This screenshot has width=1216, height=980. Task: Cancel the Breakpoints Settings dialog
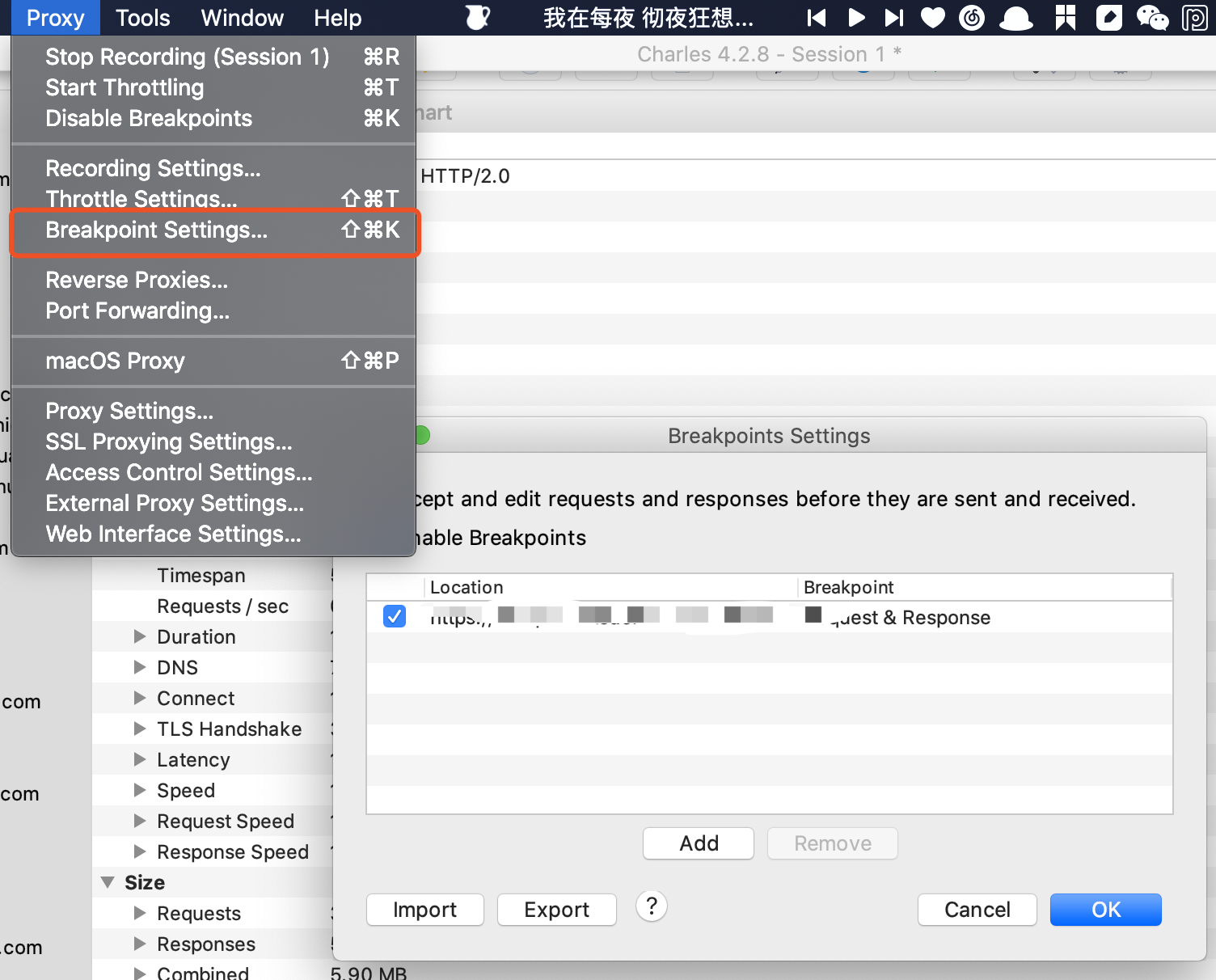click(x=977, y=910)
